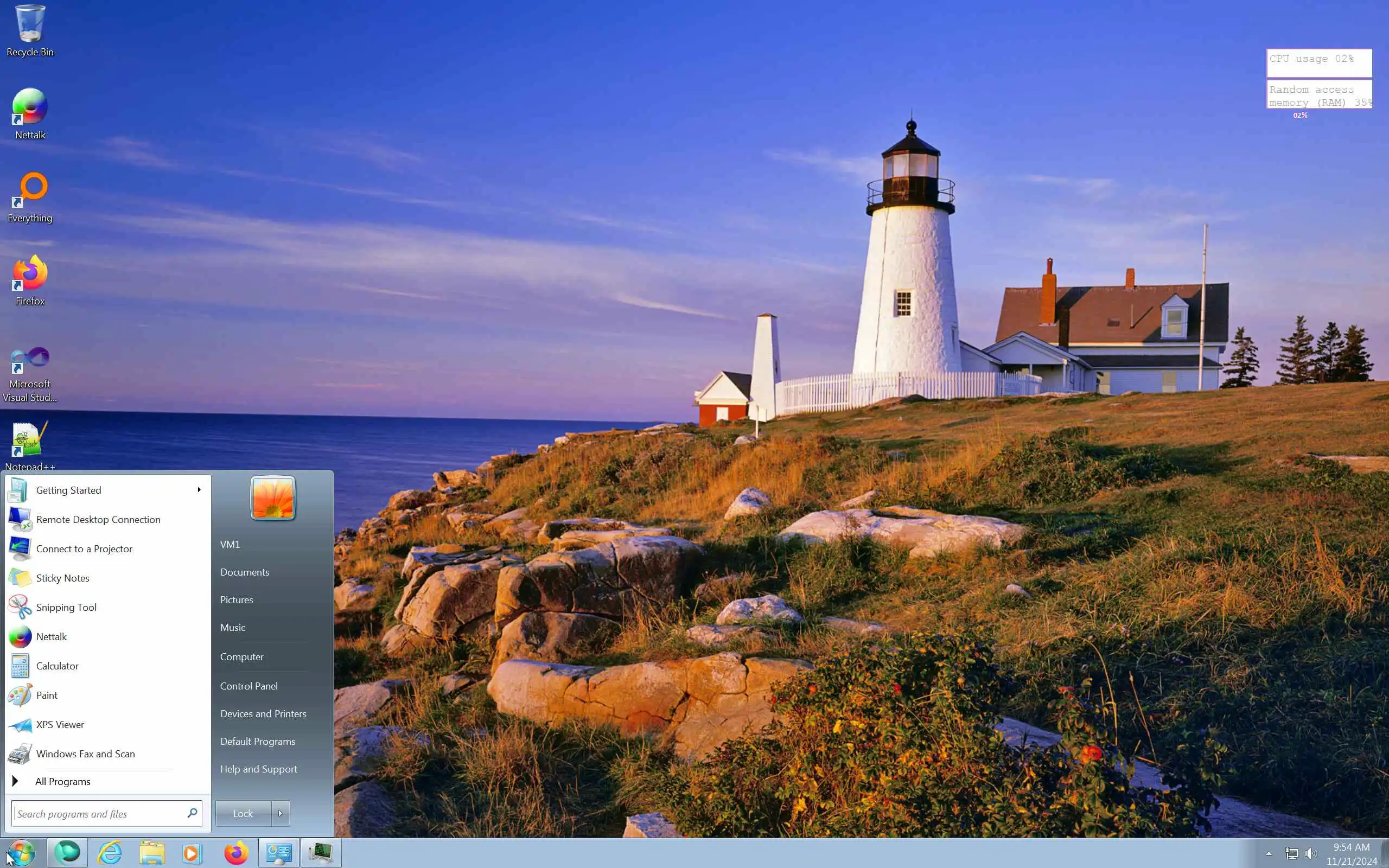Click the user account picture thumbnail
Image resolution: width=1389 pixels, height=868 pixels.
[x=272, y=499]
